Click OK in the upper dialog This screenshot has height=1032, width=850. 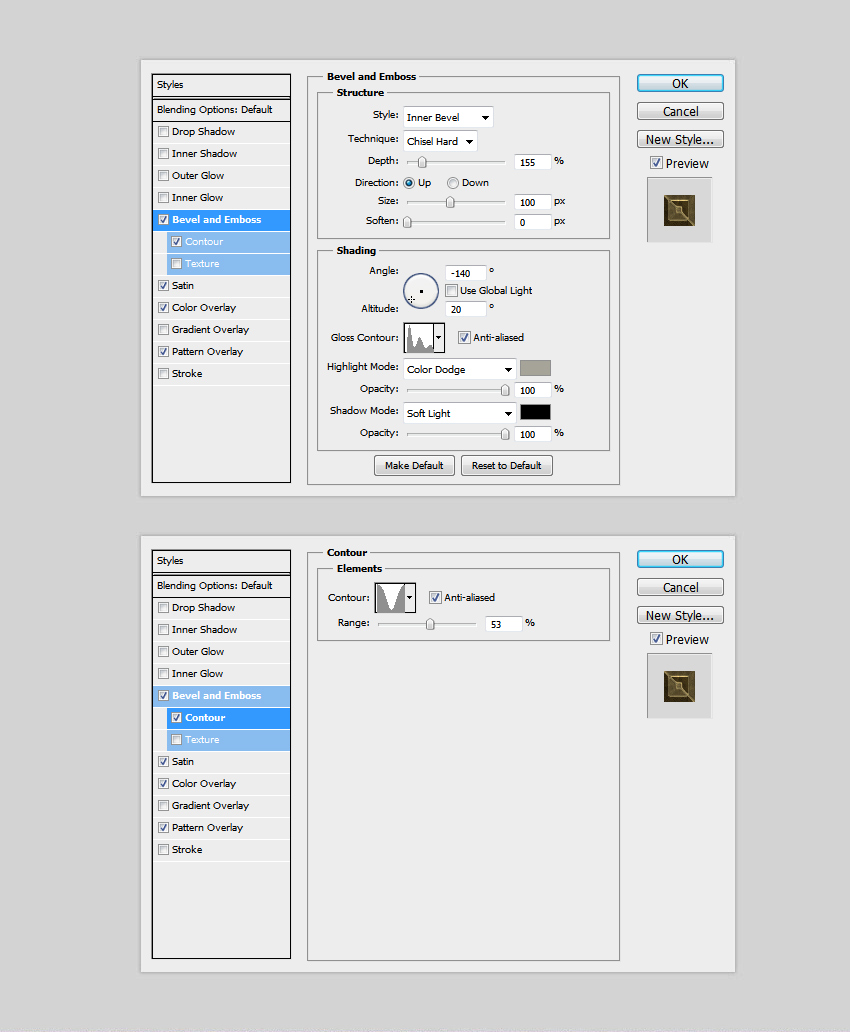point(680,84)
